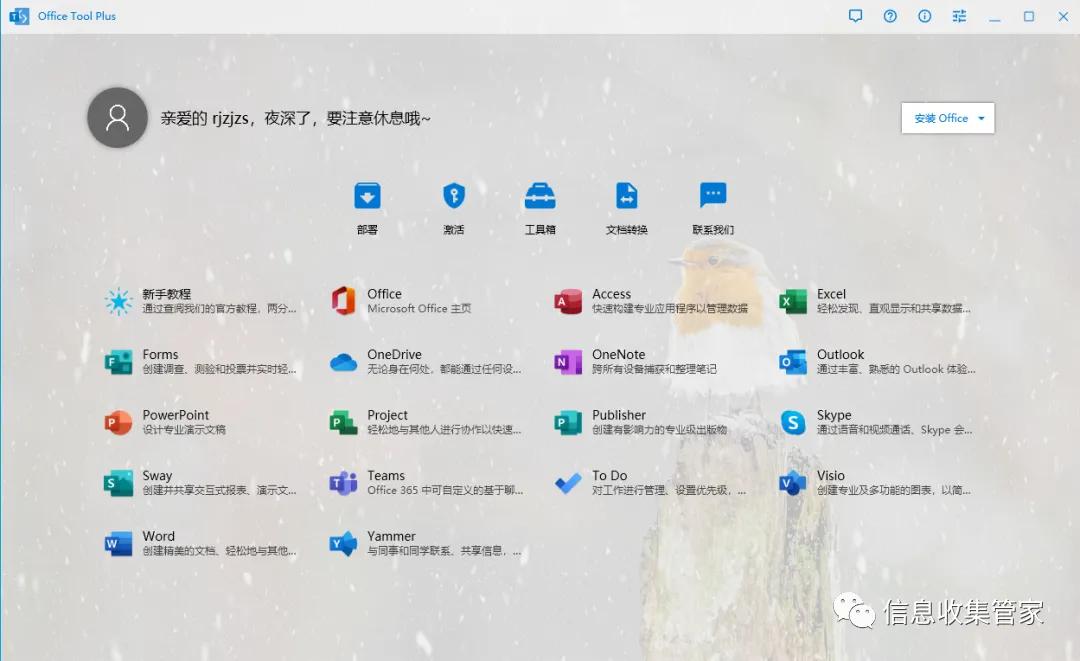Click the Office Tool Plus logo
Screen dimensions: 1080x661
[x=19, y=16]
